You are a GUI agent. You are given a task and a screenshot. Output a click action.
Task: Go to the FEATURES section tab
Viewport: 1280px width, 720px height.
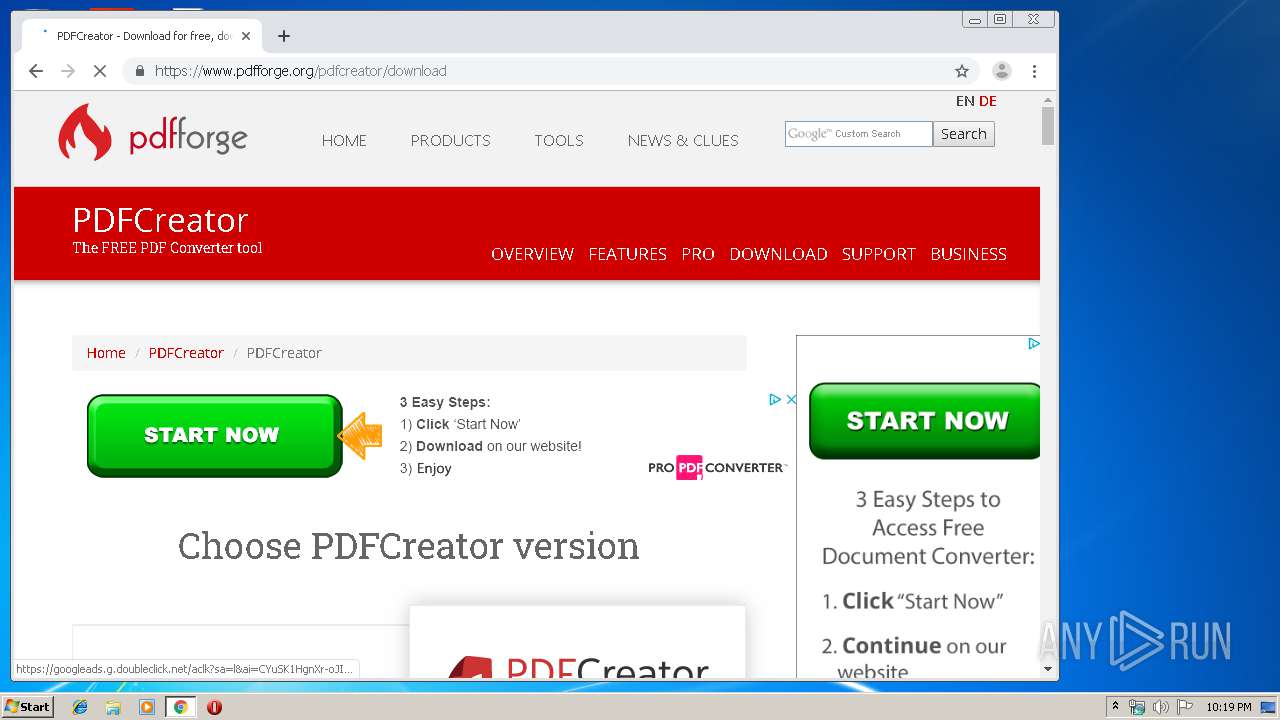(627, 254)
